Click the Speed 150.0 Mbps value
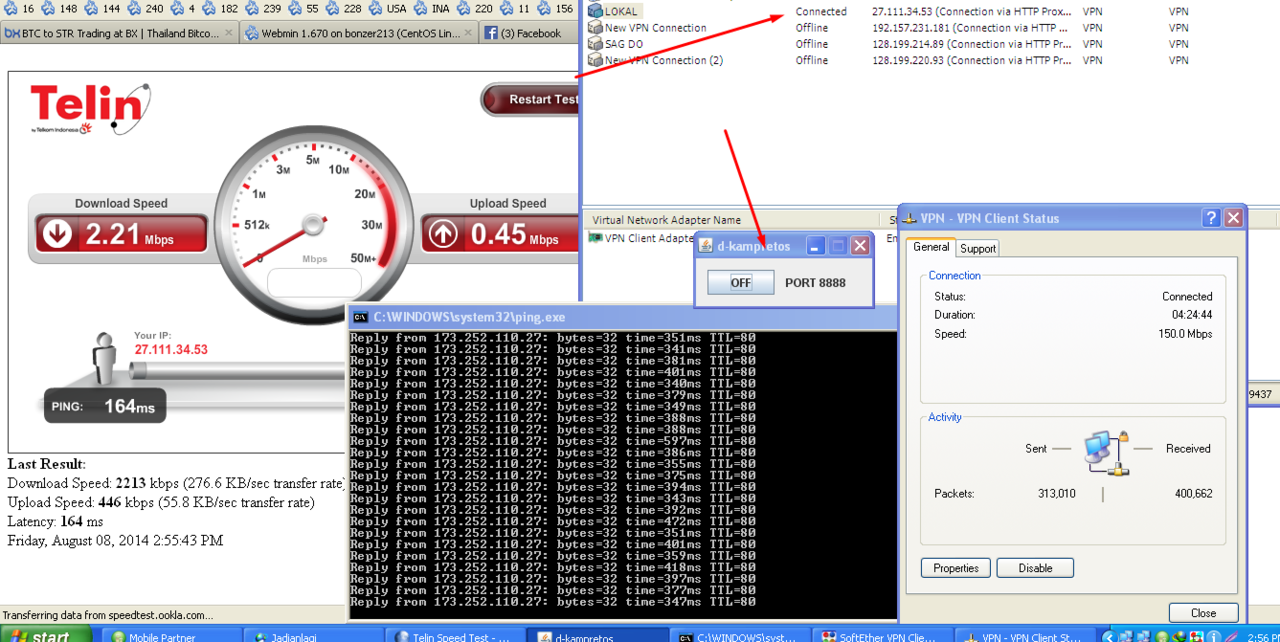 (1185, 334)
